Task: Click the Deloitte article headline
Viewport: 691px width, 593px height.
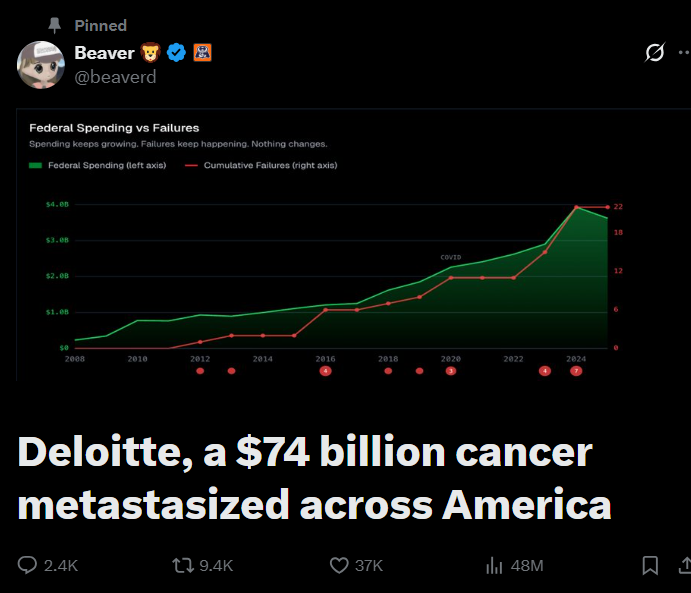Action: pyautogui.click(x=314, y=478)
